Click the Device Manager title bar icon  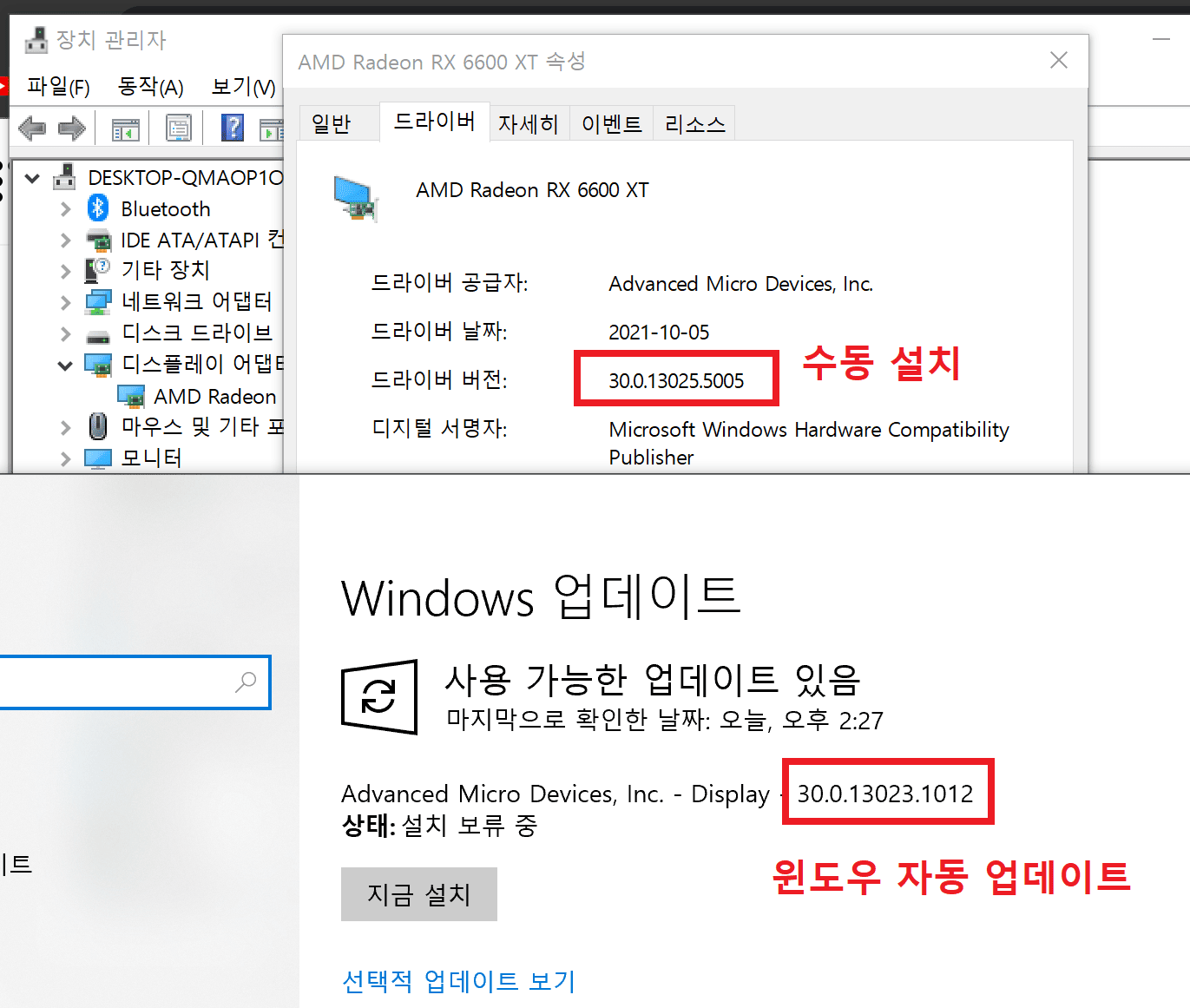pos(36,40)
